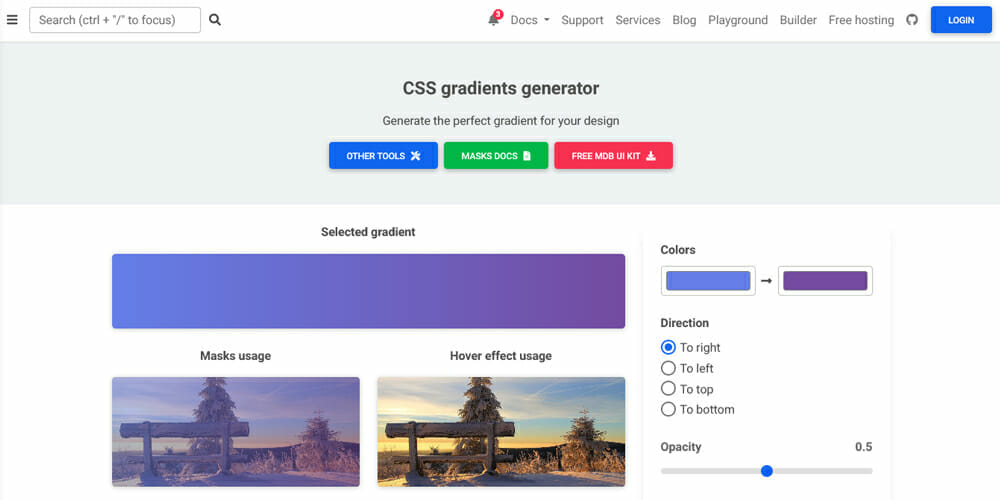Pick the first blue gradient color swatch
The image size is (1000, 500).
(x=708, y=281)
